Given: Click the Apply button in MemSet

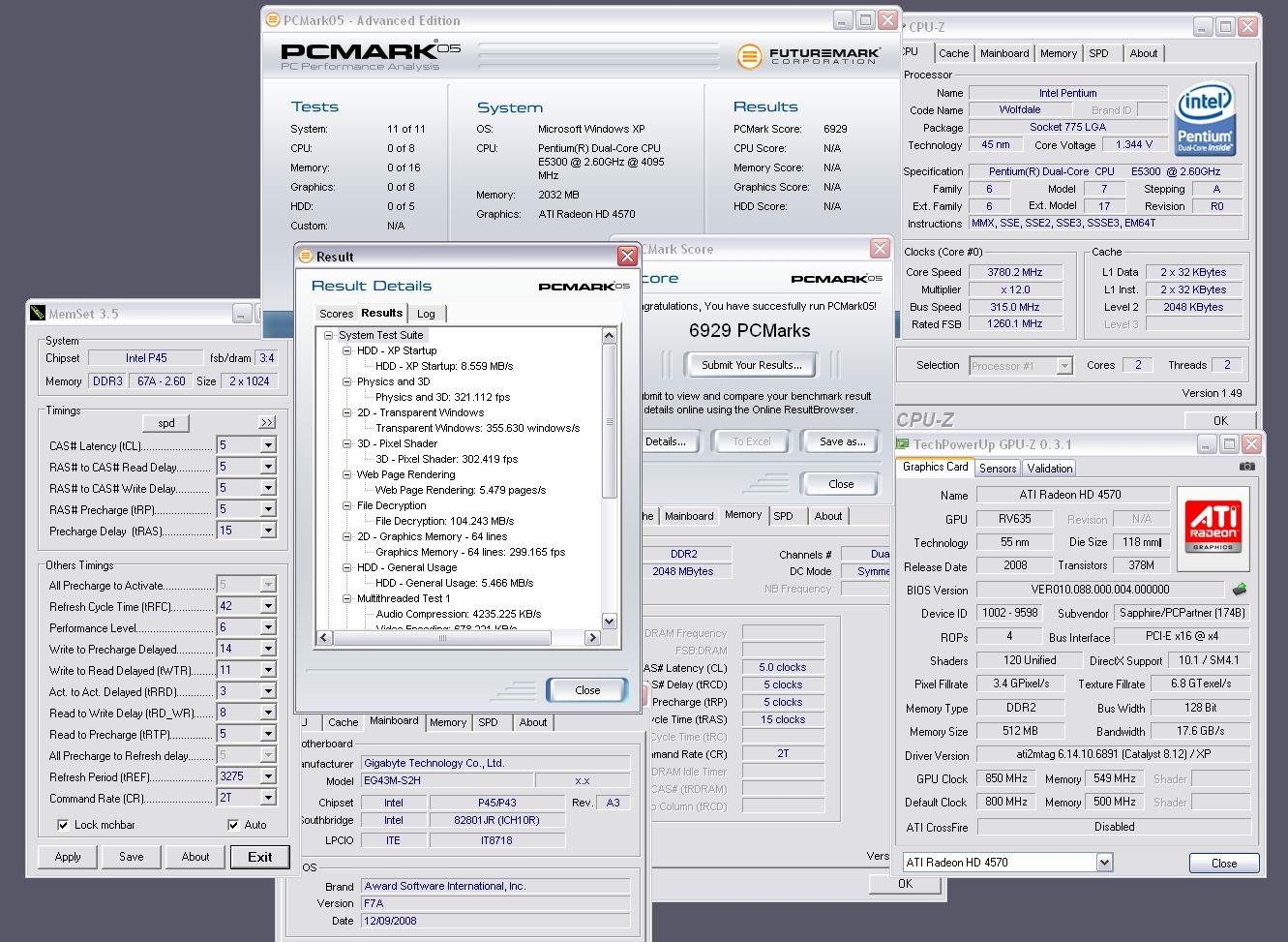Looking at the screenshot, I should click(68, 857).
